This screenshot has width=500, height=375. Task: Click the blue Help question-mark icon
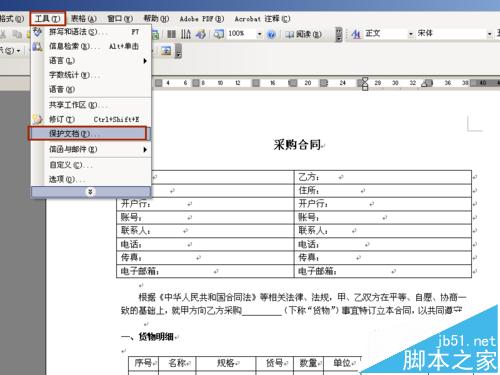[271, 34]
